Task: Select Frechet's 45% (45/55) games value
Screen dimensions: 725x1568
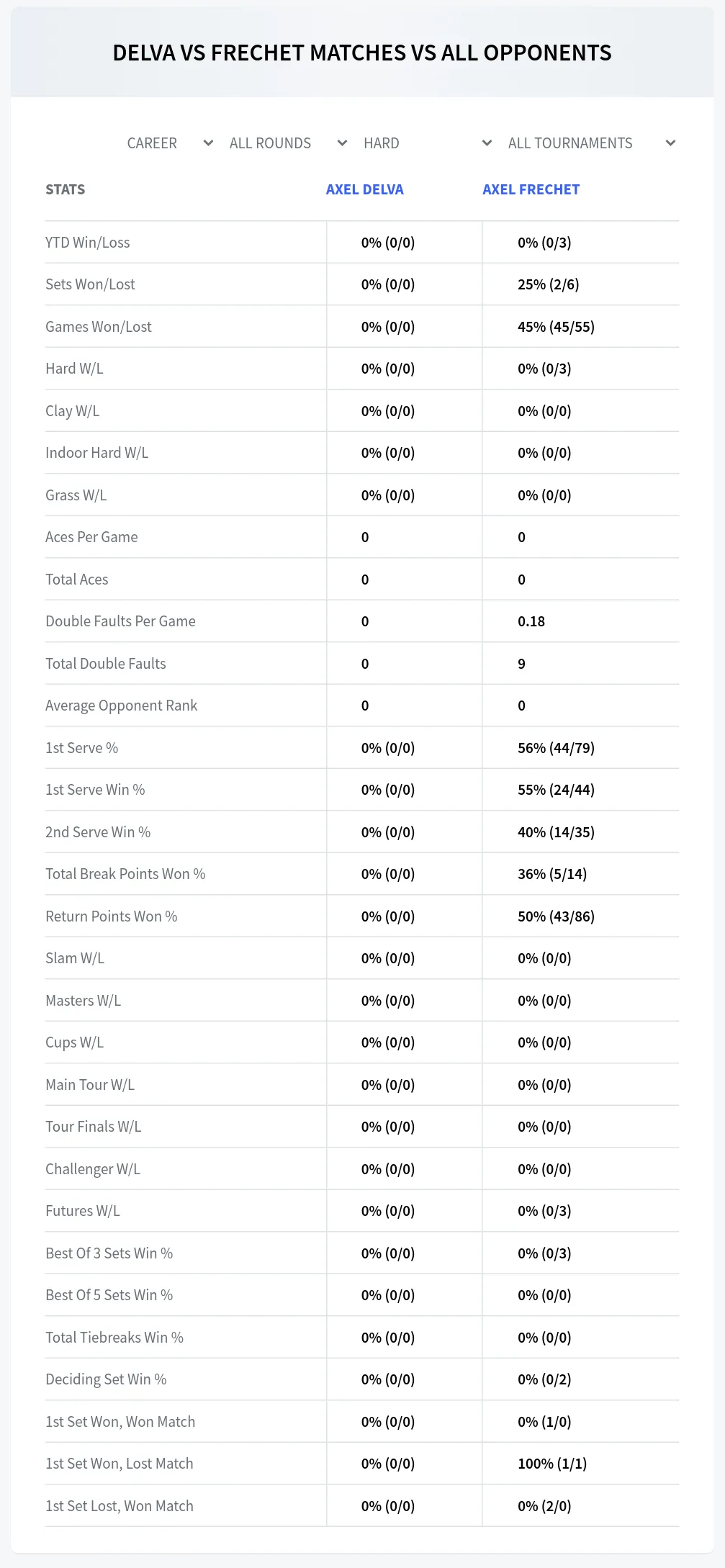Action: tap(557, 327)
